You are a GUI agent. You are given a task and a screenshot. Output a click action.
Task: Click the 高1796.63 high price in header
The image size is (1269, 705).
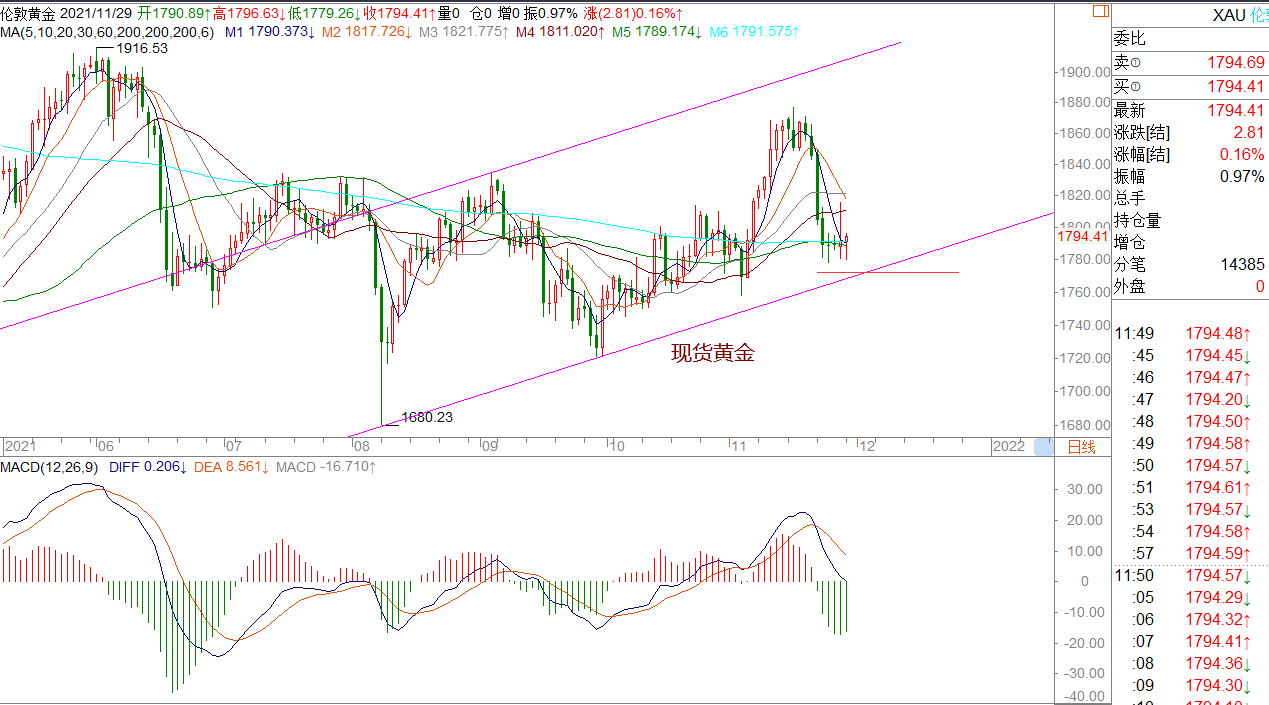coord(249,14)
